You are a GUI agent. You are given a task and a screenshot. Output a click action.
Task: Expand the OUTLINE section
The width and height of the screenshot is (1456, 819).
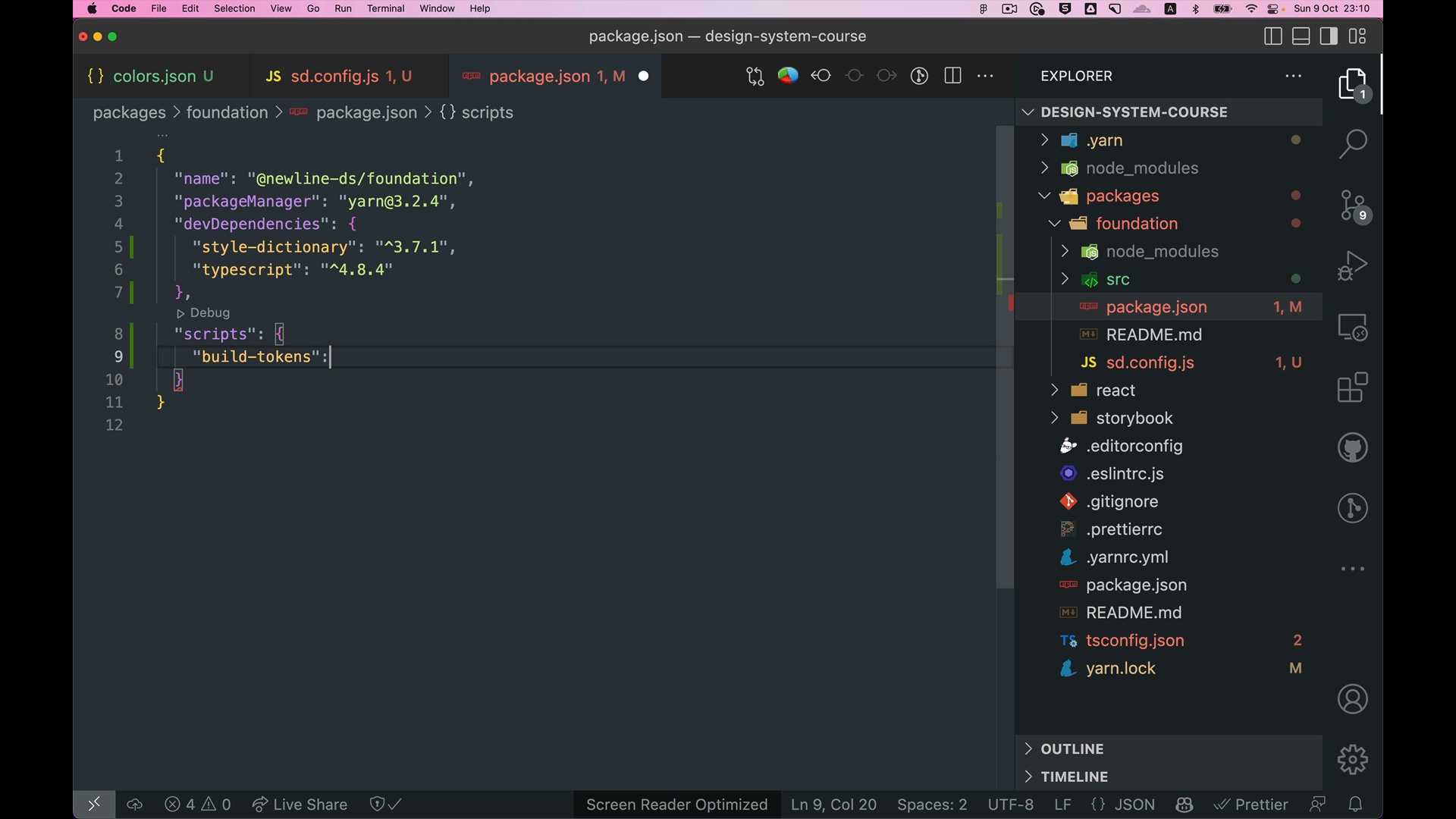(x=1072, y=749)
